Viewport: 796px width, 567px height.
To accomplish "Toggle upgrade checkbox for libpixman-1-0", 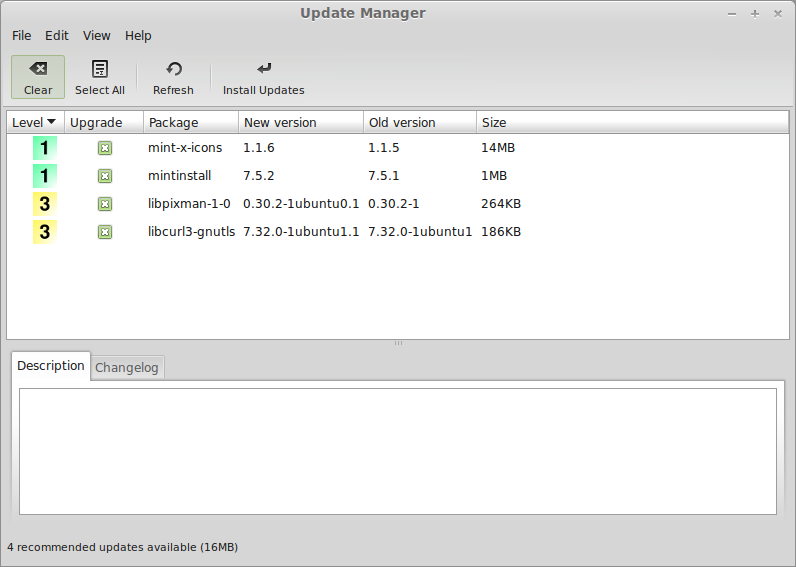I will tap(105, 204).
